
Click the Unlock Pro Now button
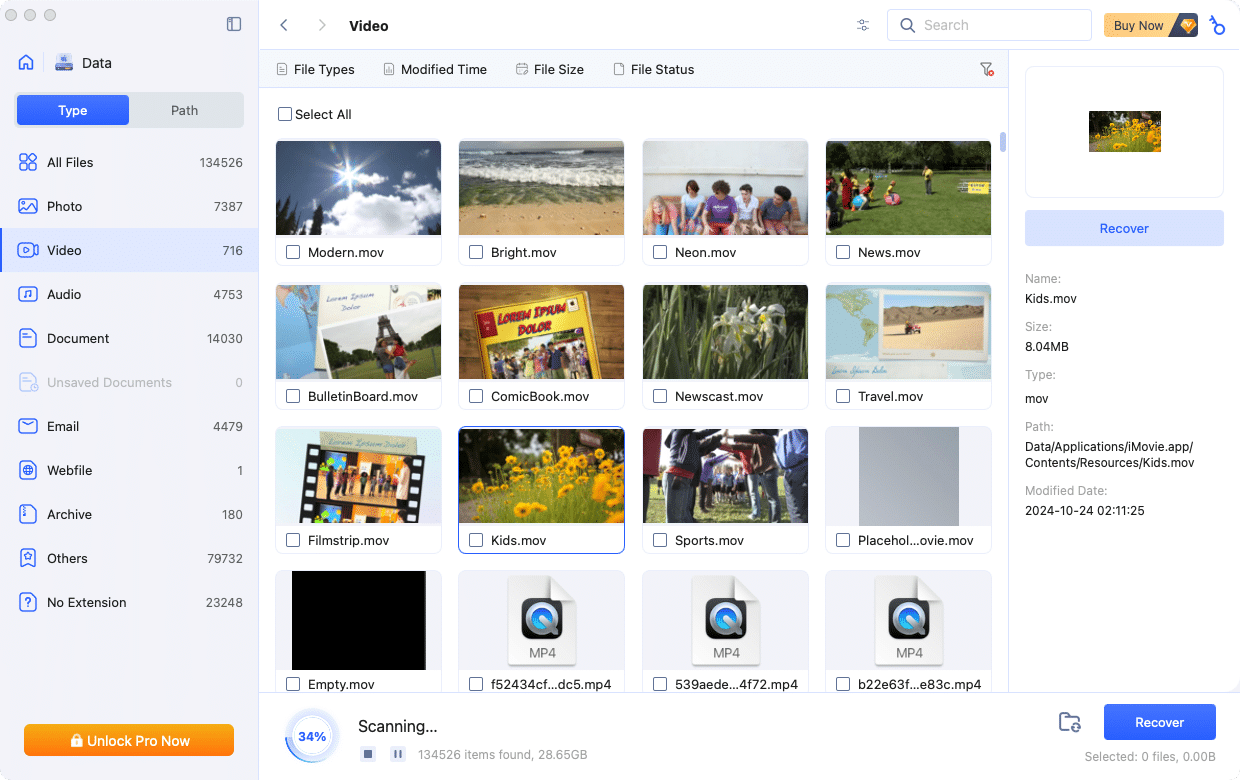point(129,740)
